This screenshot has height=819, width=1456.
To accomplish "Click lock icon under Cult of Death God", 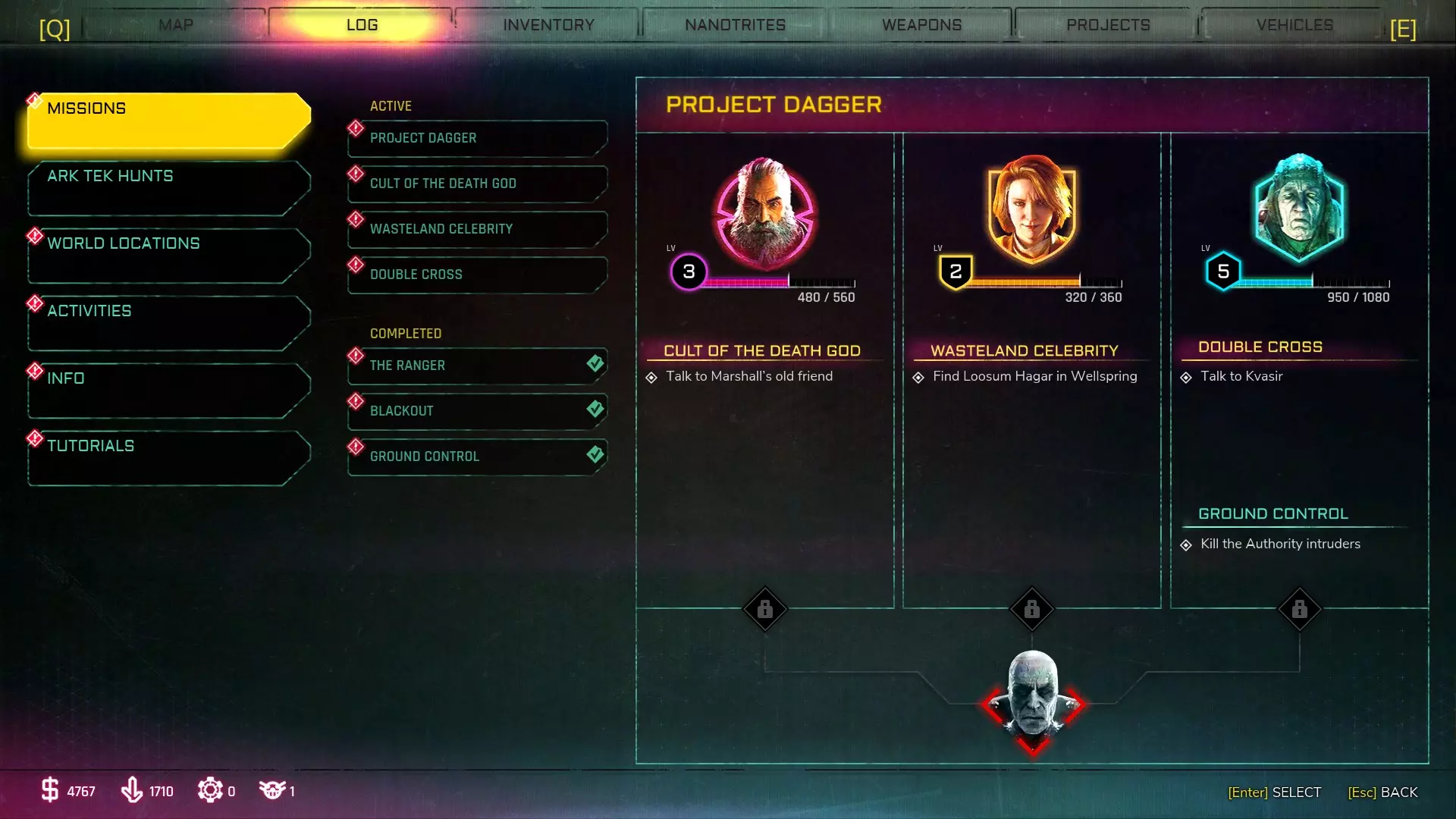I will [x=765, y=609].
